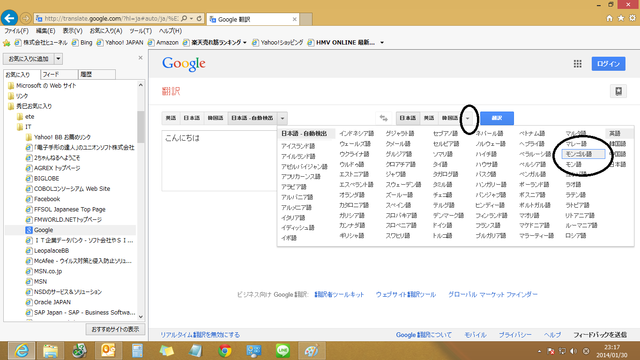Open the address bar search dropdown arrow

(x=191, y=18)
